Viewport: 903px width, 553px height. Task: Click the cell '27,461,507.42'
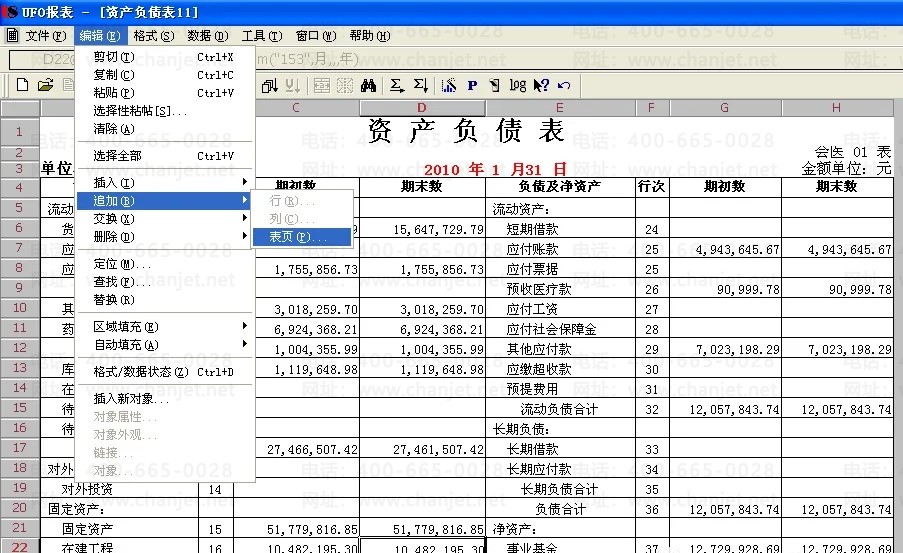[422, 449]
